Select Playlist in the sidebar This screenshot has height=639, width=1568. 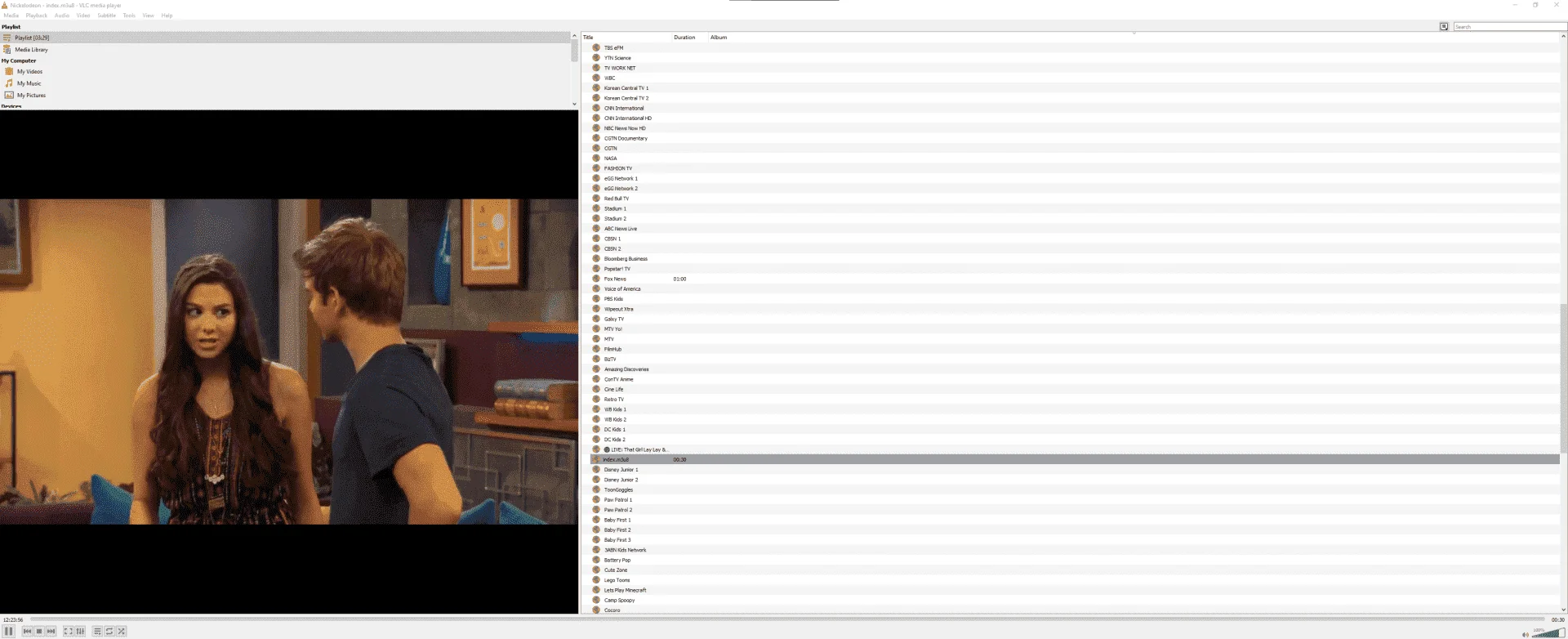(286, 38)
